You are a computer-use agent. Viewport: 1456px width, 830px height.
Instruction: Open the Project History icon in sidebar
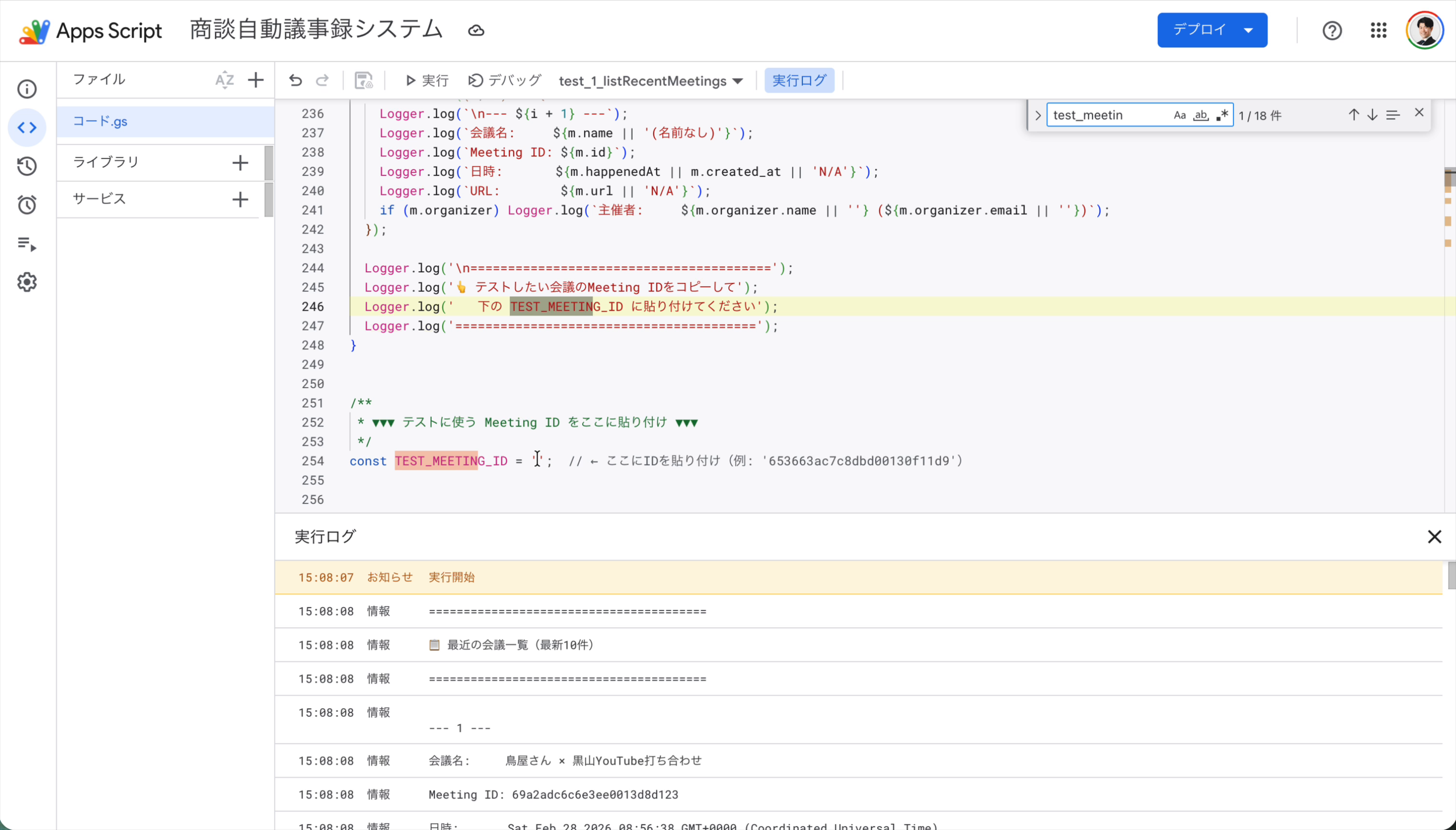27,166
